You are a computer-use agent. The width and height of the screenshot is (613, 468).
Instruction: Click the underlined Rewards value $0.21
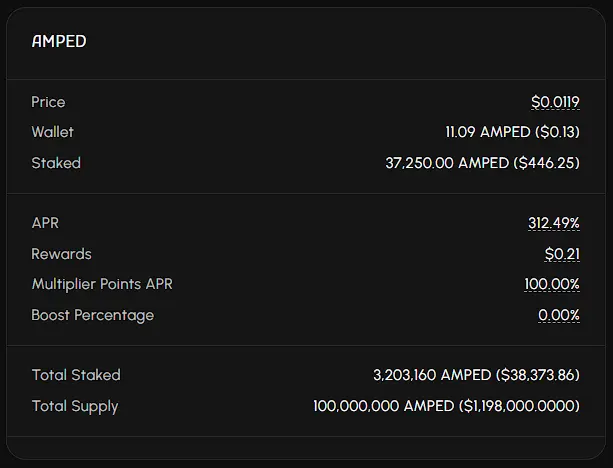coord(562,254)
